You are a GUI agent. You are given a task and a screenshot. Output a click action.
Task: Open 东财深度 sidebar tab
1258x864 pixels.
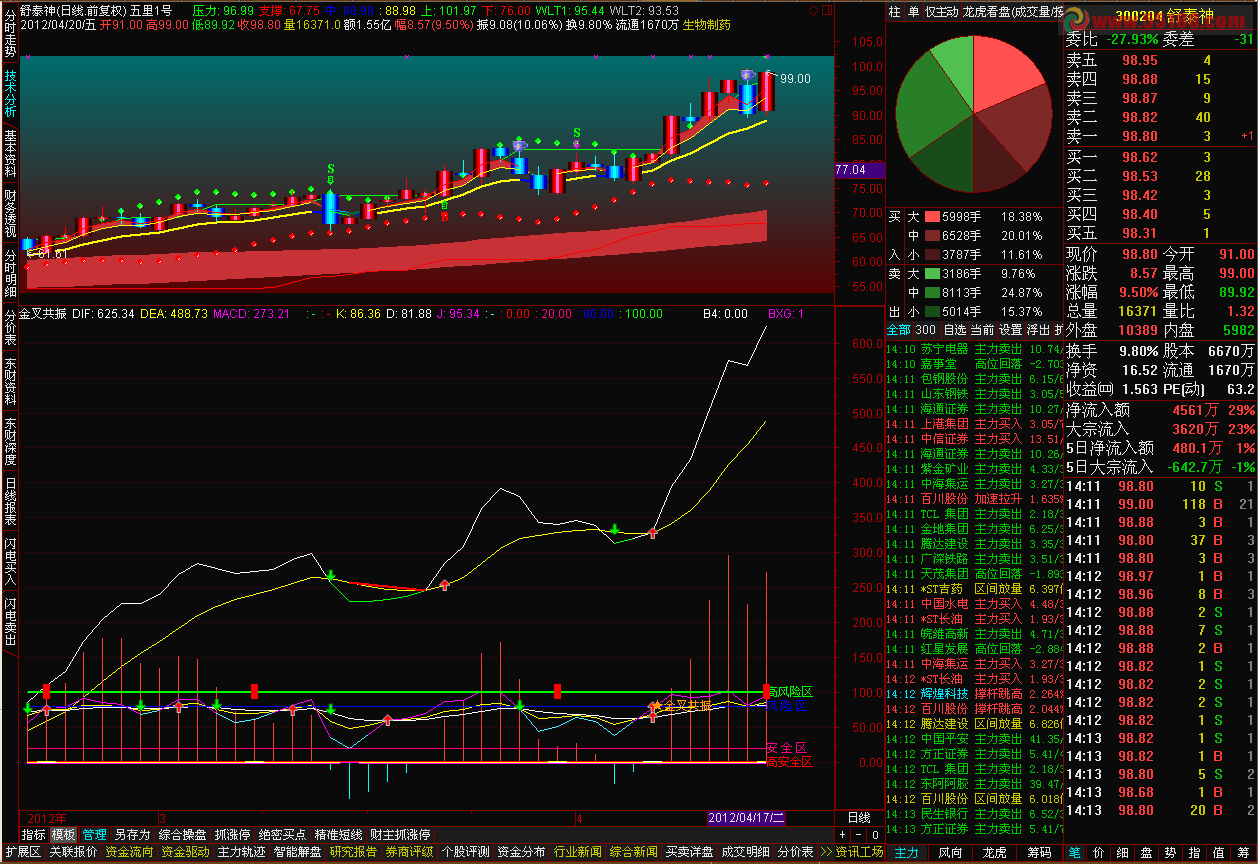(10, 441)
